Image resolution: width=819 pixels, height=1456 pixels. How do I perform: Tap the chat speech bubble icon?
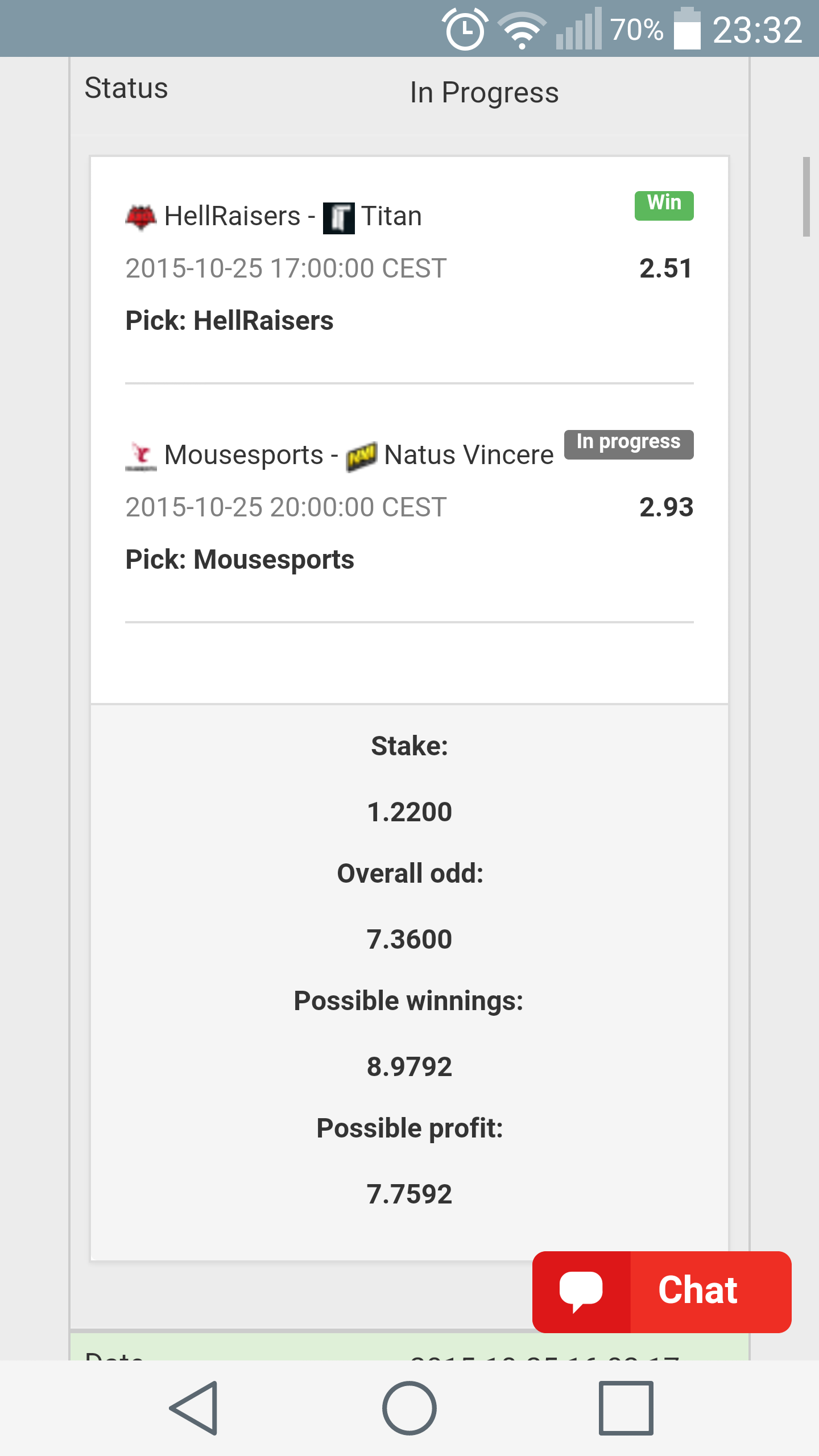pyautogui.click(x=581, y=1292)
